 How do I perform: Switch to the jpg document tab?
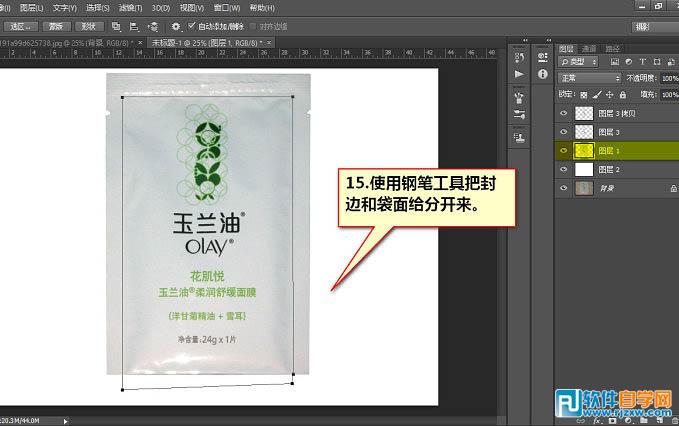coord(65,43)
